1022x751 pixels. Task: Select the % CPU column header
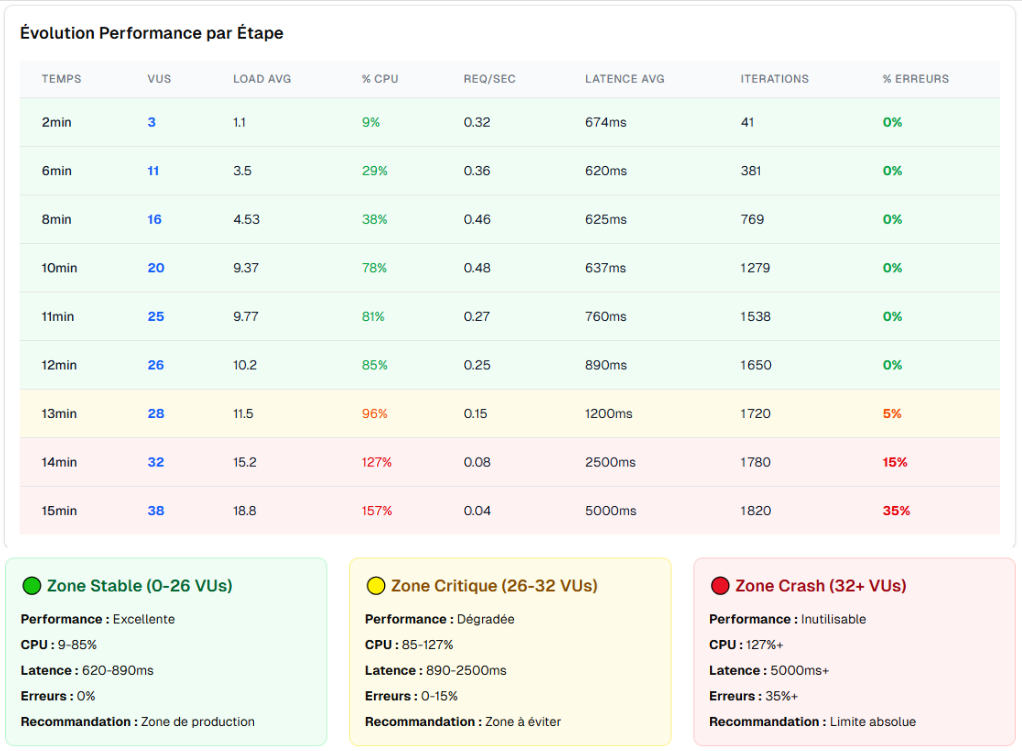point(380,79)
